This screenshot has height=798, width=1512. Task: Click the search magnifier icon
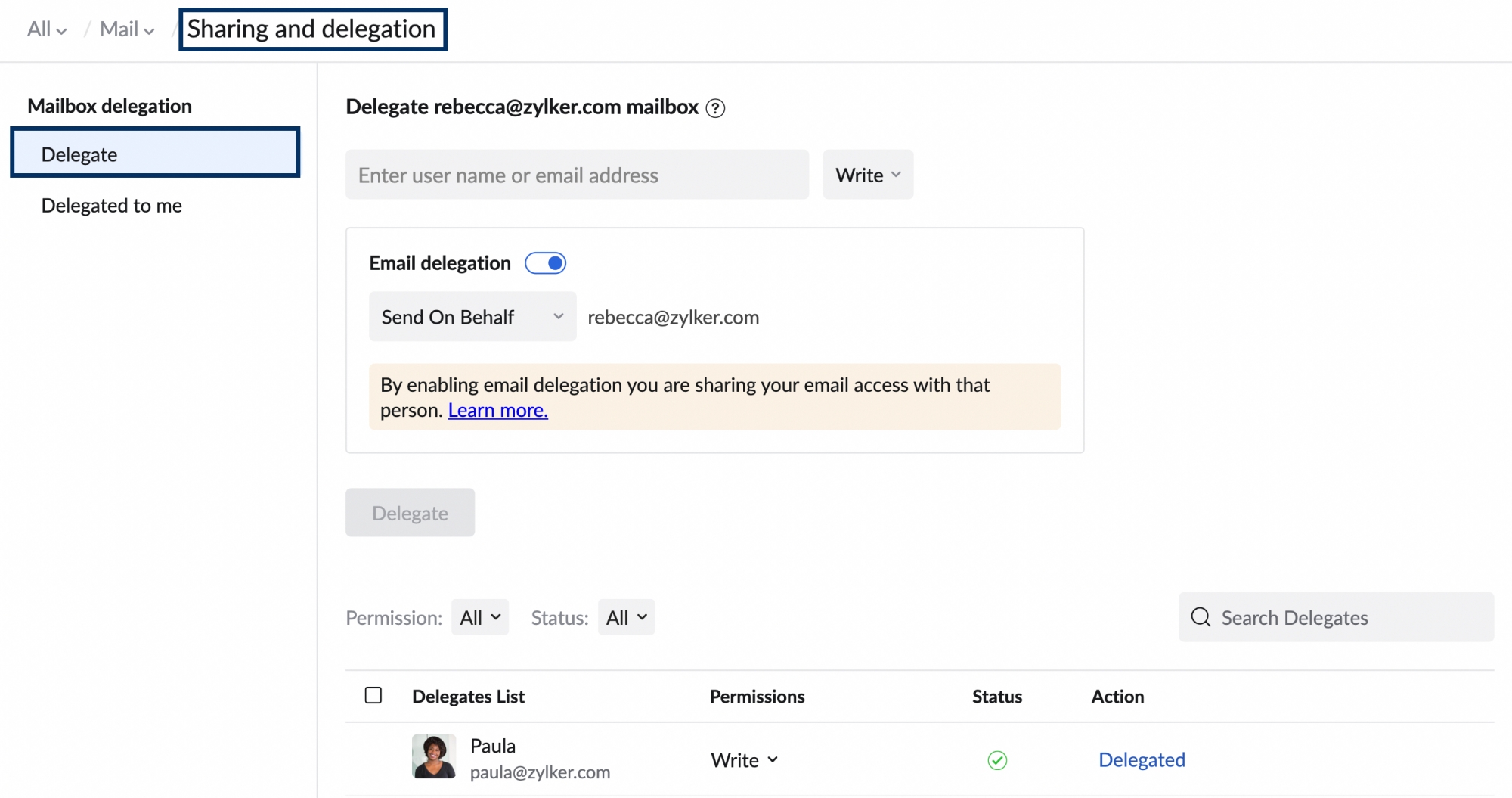click(1201, 617)
